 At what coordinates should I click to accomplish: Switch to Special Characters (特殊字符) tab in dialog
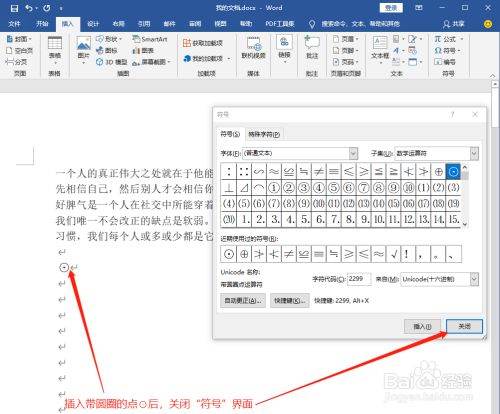(x=264, y=134)
